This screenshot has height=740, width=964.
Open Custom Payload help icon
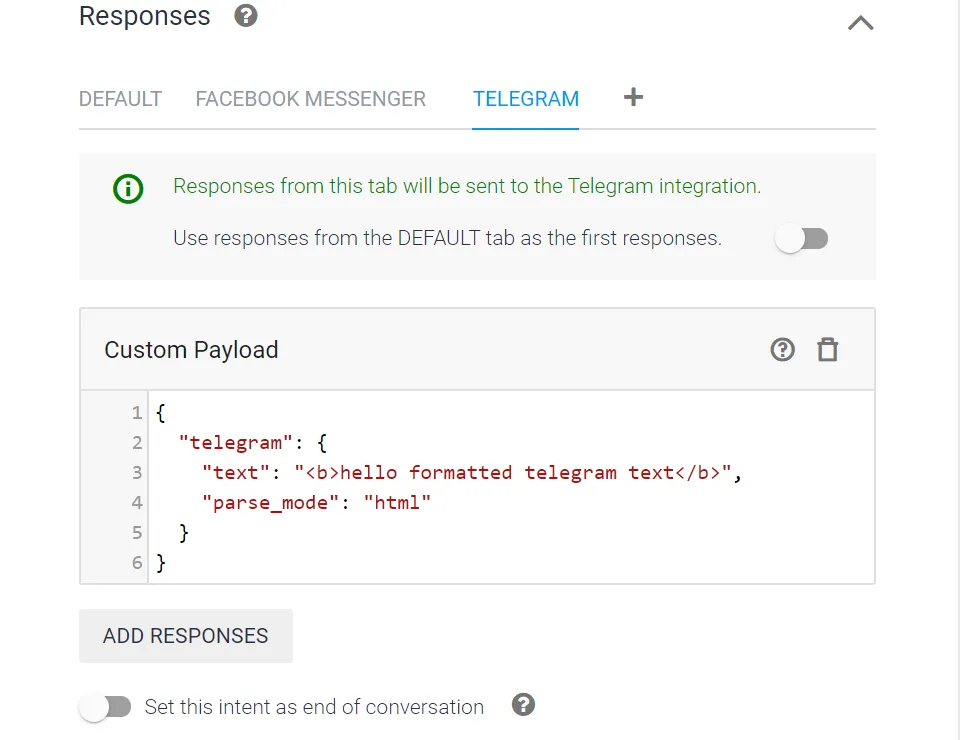click(782, 349)
